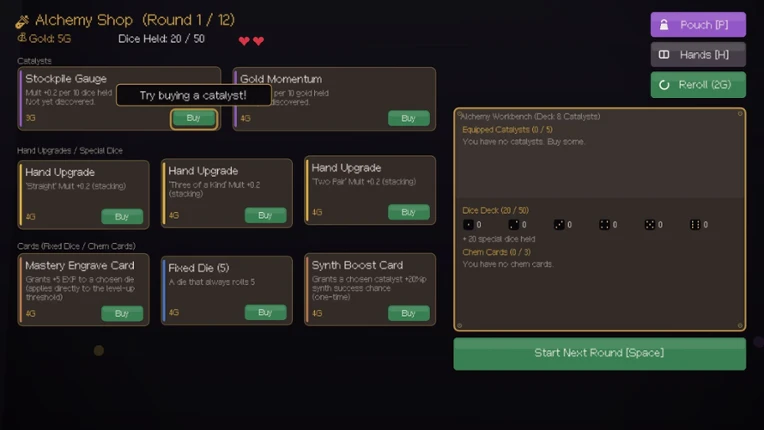Buy the Gold Momentum catalyst

[x=408, y=118]
